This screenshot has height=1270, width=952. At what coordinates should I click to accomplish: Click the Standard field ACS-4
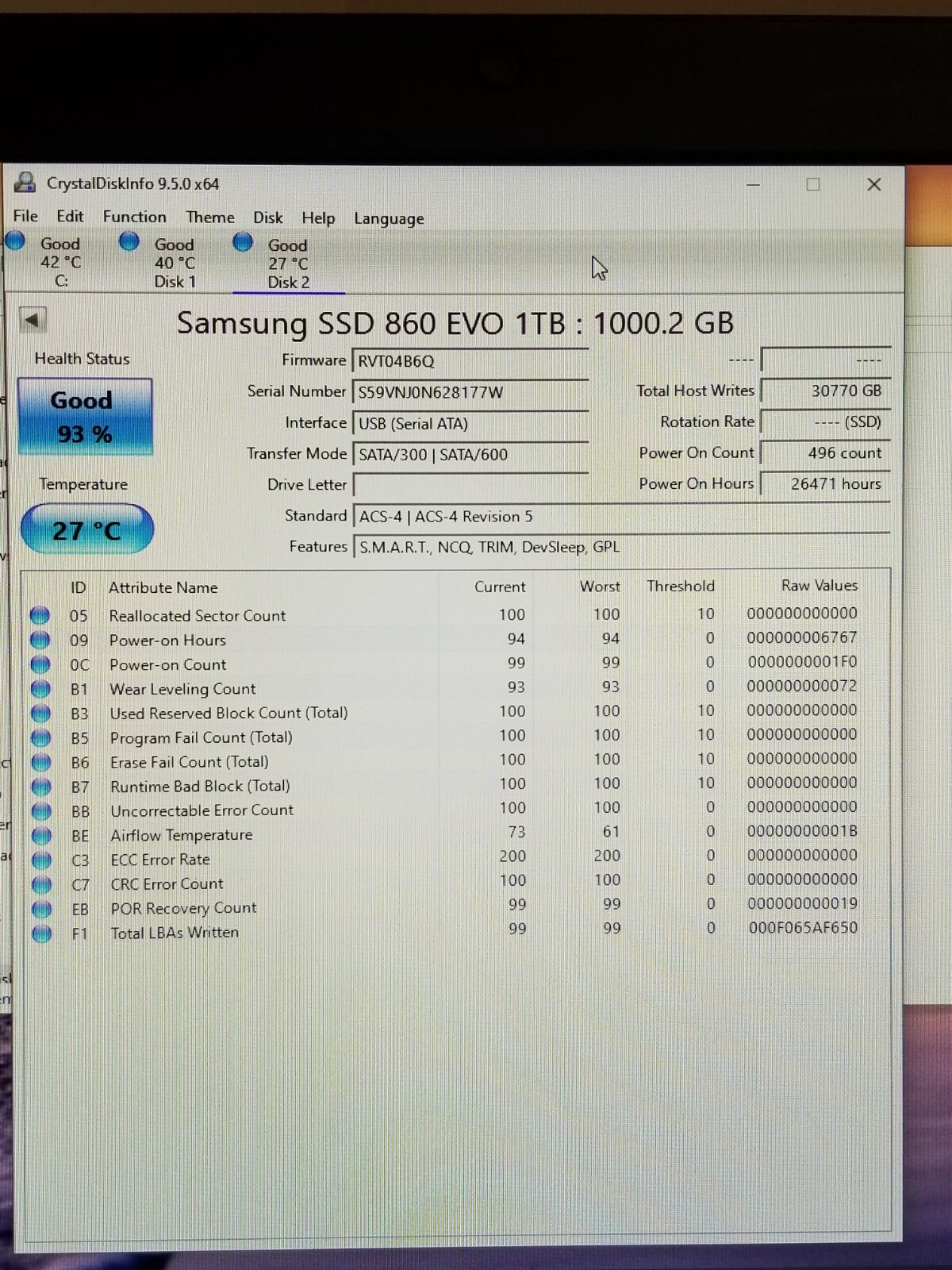coord(622,517)
